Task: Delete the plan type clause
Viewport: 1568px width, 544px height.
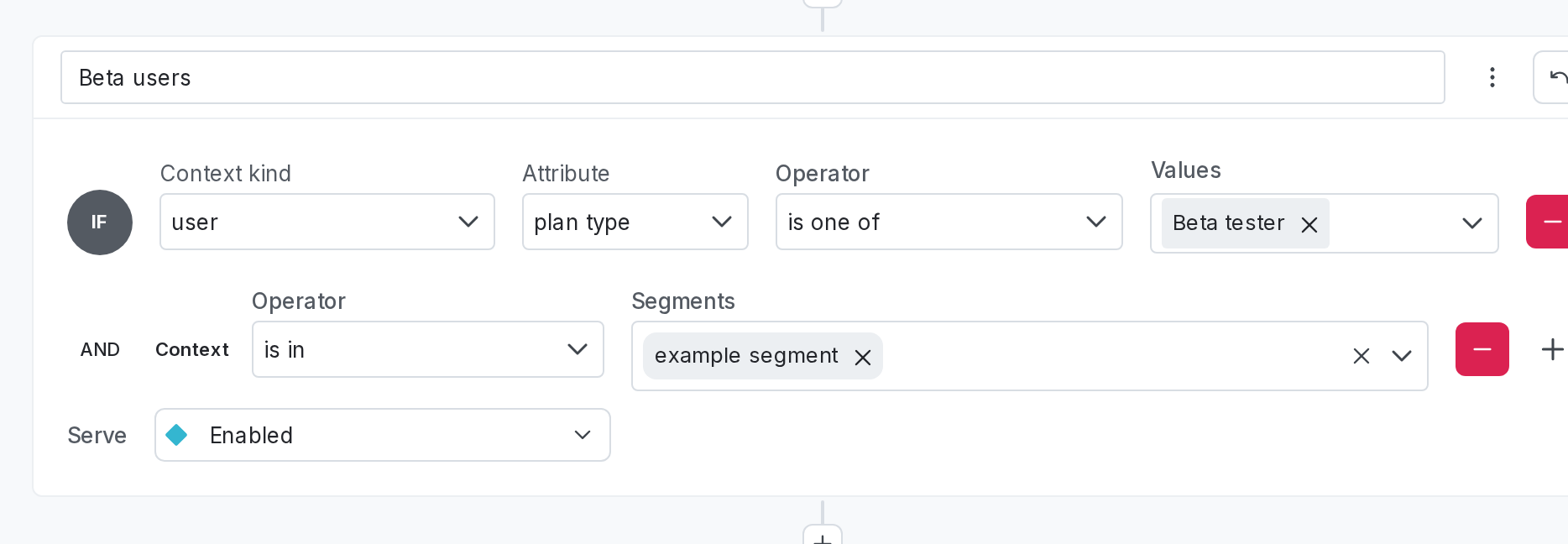Action: click(1550, 222)
